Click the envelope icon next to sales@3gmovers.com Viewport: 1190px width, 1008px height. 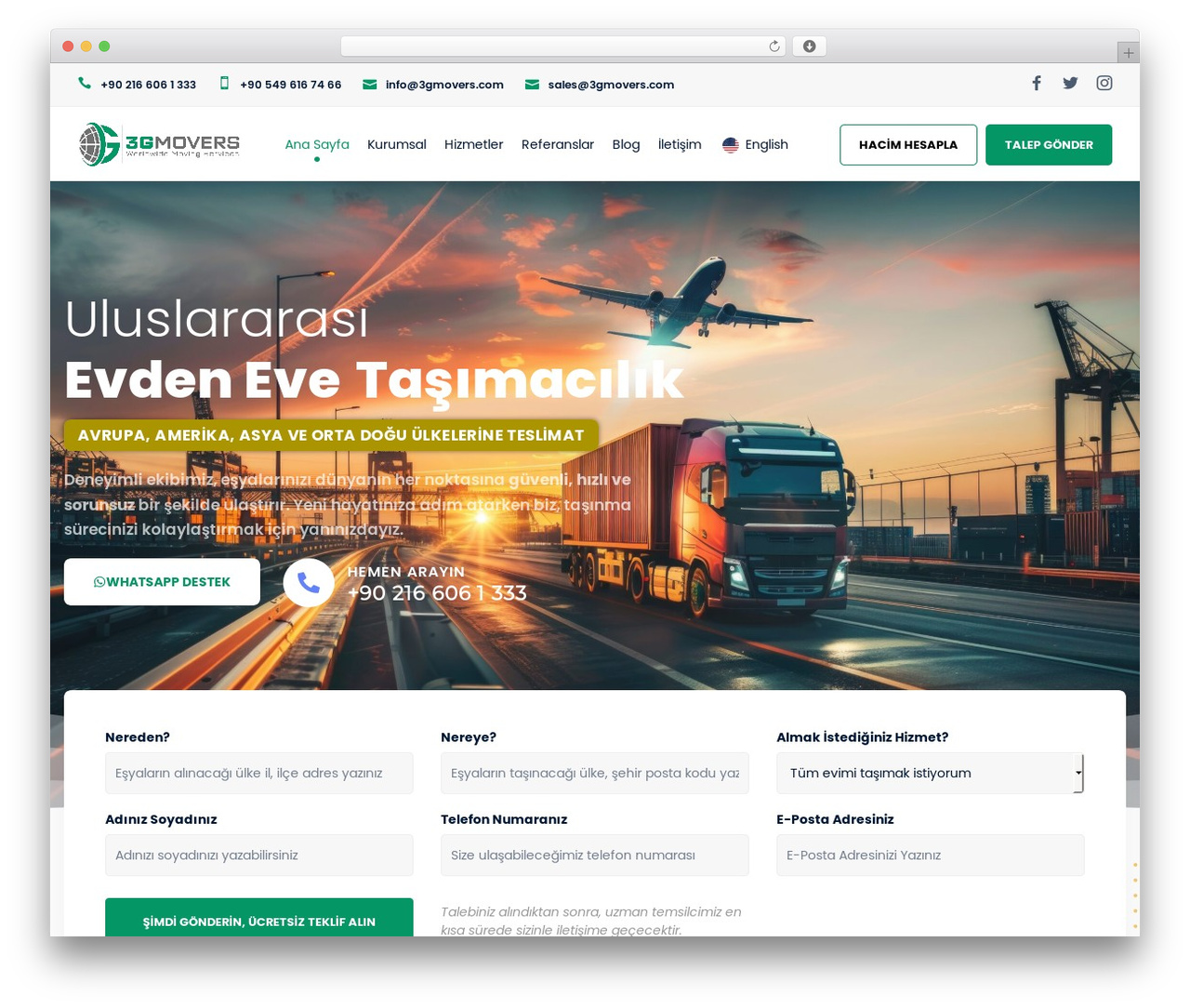point(532,85)
